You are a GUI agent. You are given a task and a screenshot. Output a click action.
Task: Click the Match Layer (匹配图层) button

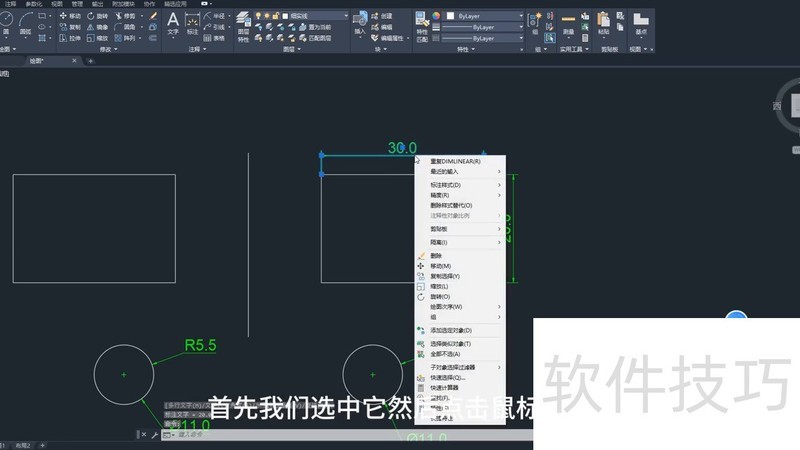(316, 38)
